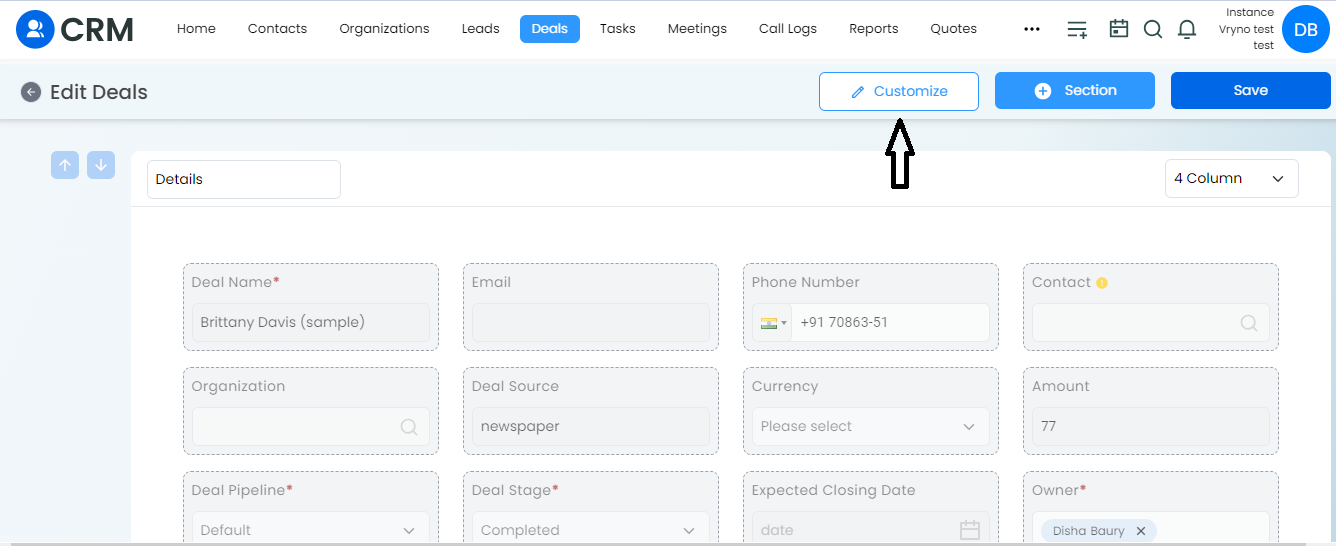The image size is (1336, 546).
Task: Click the Contact info indicator icon
Action: [1102, 283]
